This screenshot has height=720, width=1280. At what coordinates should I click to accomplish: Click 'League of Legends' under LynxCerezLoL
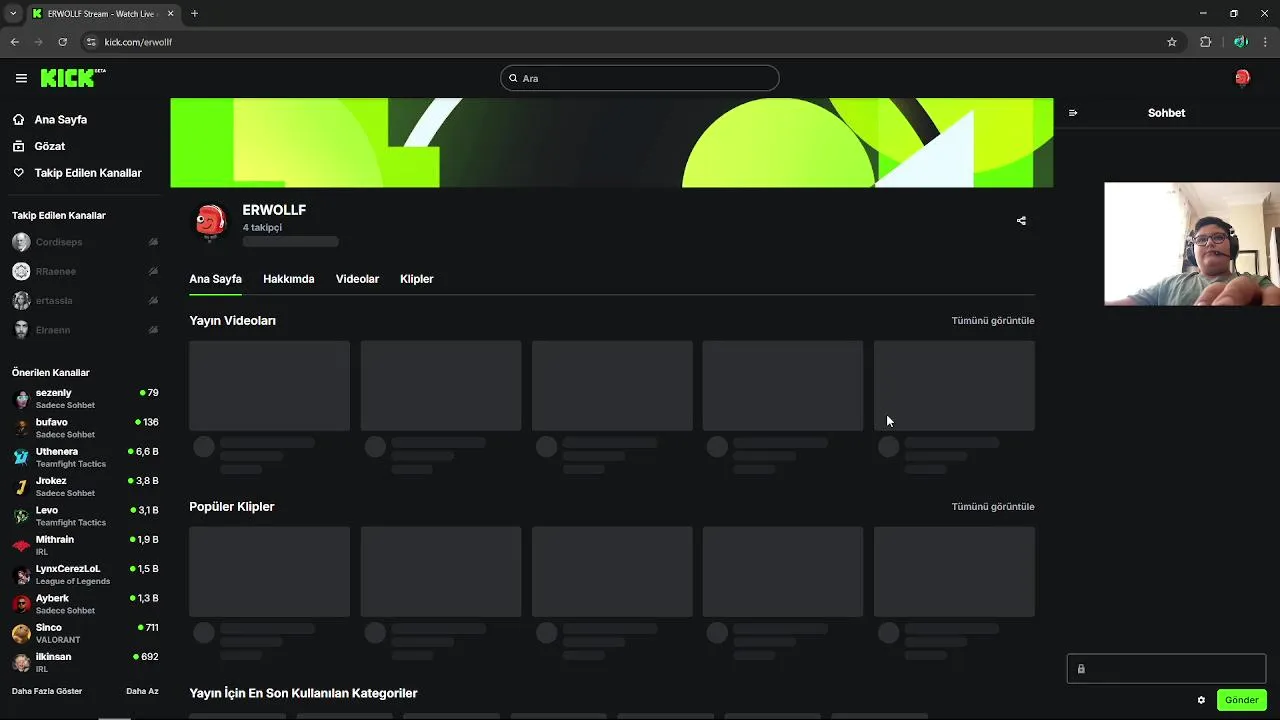73,581
